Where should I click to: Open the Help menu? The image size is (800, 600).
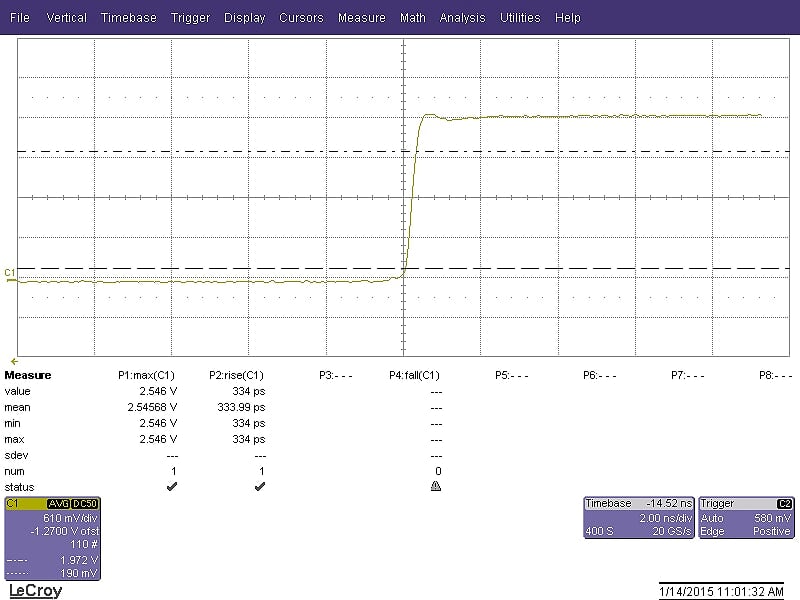pyautogui.click(x=567, y=18)
